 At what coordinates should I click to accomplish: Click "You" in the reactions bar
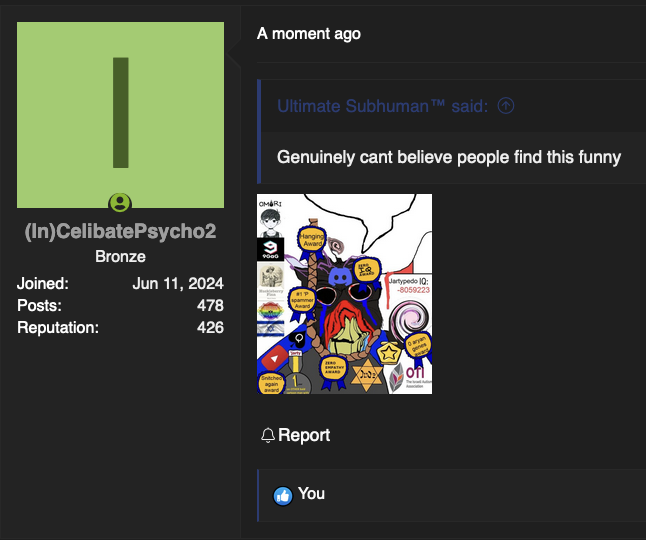(x=312, y=494)
